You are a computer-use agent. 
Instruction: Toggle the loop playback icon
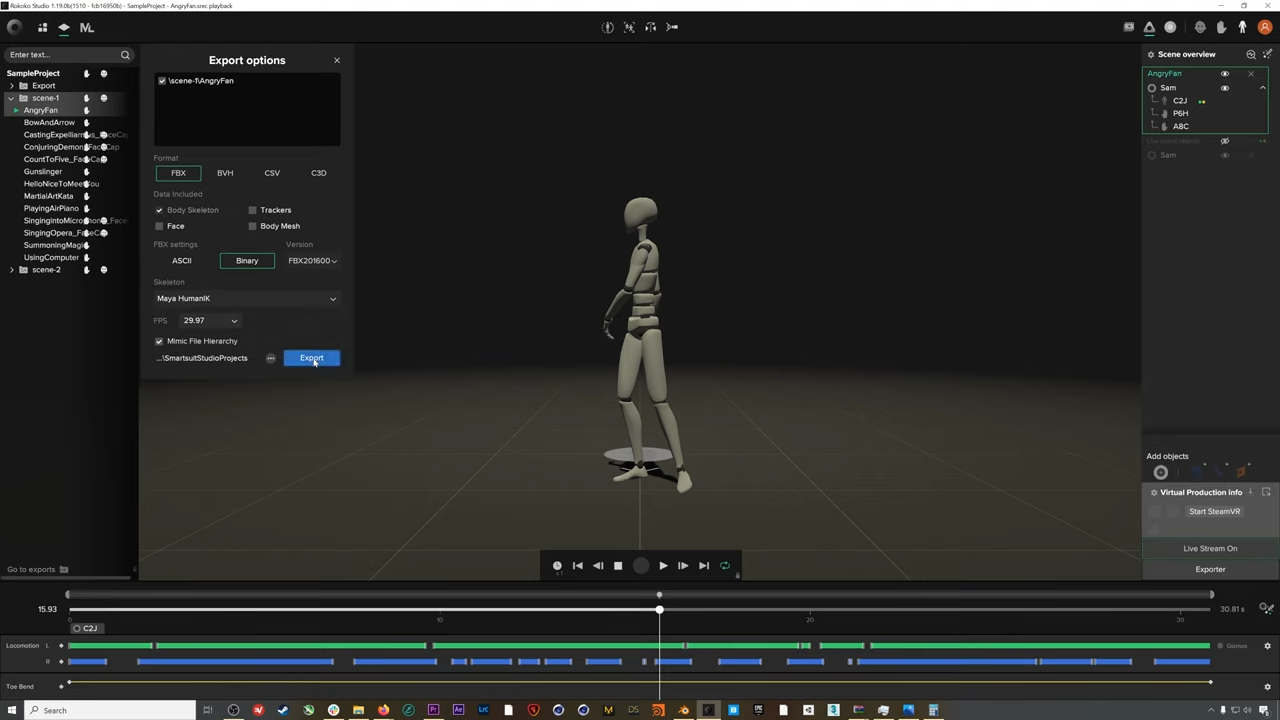point(725,566)
